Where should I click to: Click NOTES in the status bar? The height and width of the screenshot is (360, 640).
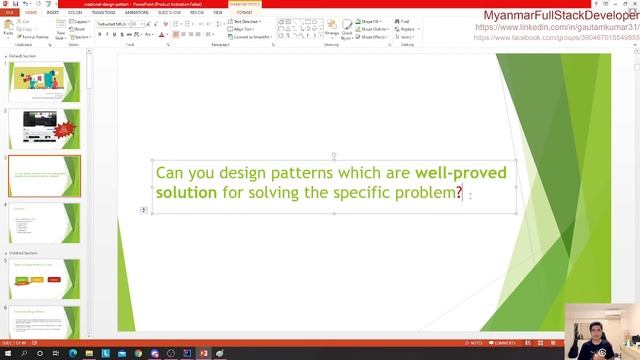[x=474, y=343]
